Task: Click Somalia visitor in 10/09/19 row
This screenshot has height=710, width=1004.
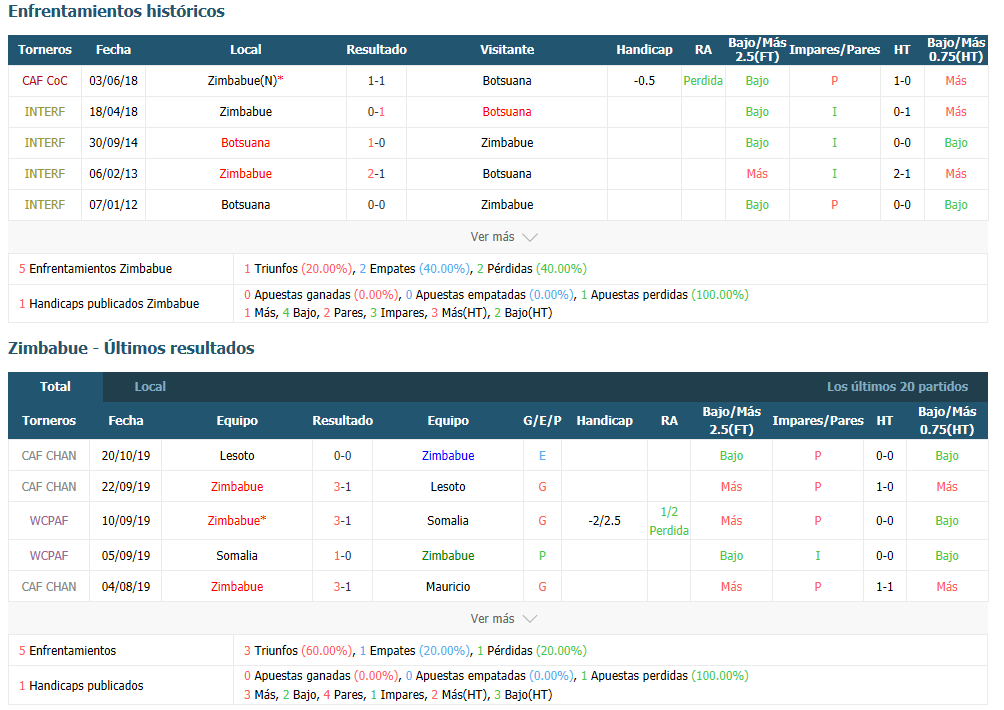Action: click(448, 520)
